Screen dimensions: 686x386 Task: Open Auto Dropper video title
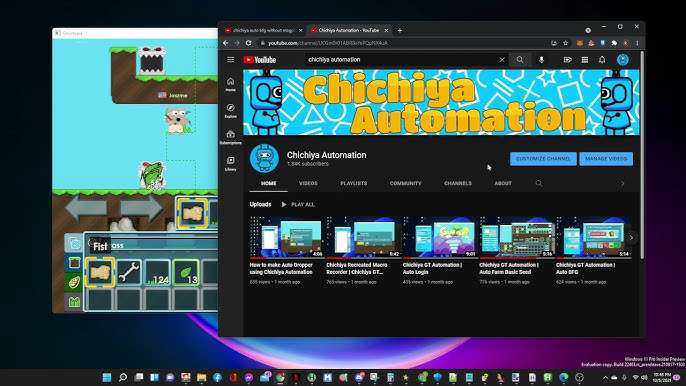[x=281, y=268]
